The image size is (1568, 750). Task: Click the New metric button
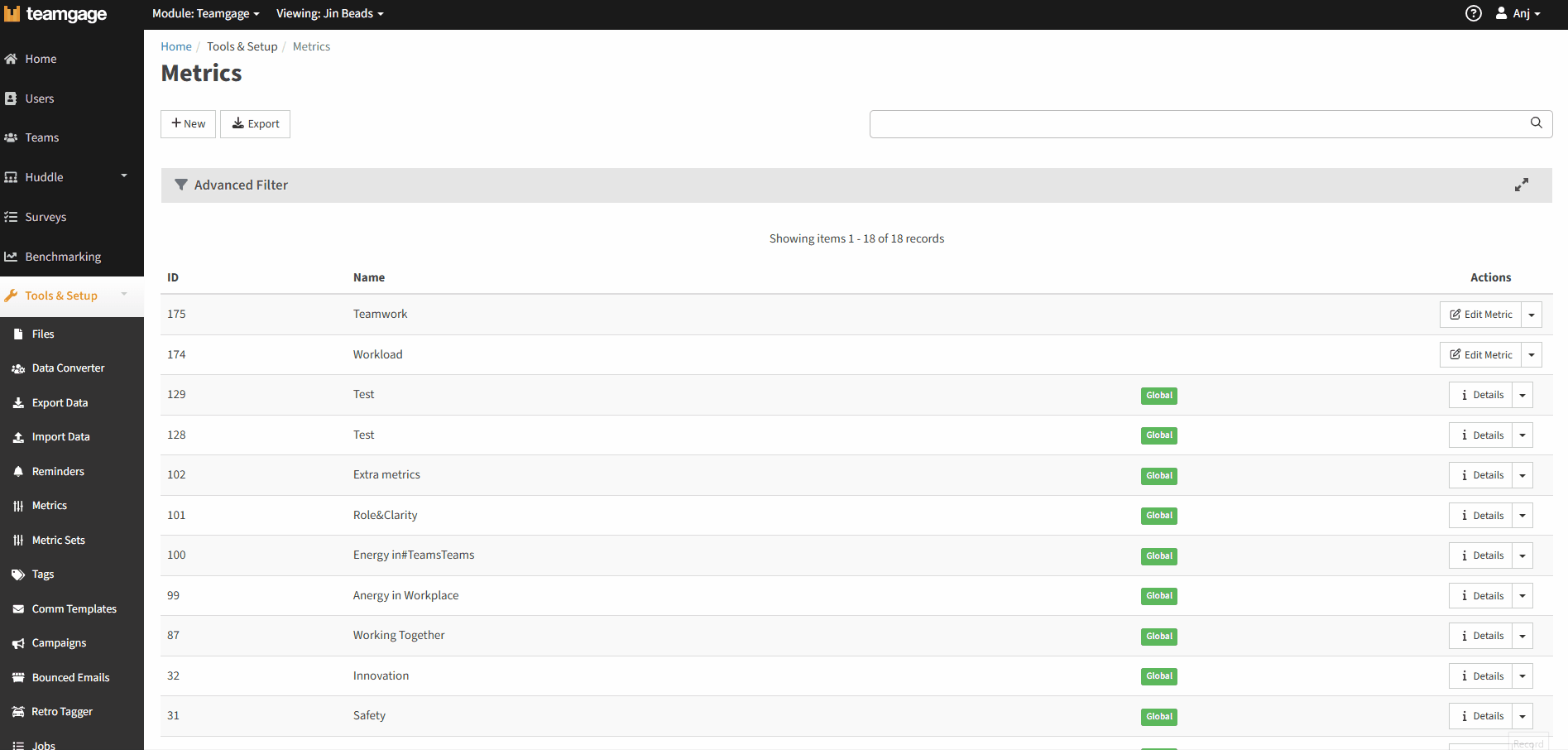click(x=188, y=124)
